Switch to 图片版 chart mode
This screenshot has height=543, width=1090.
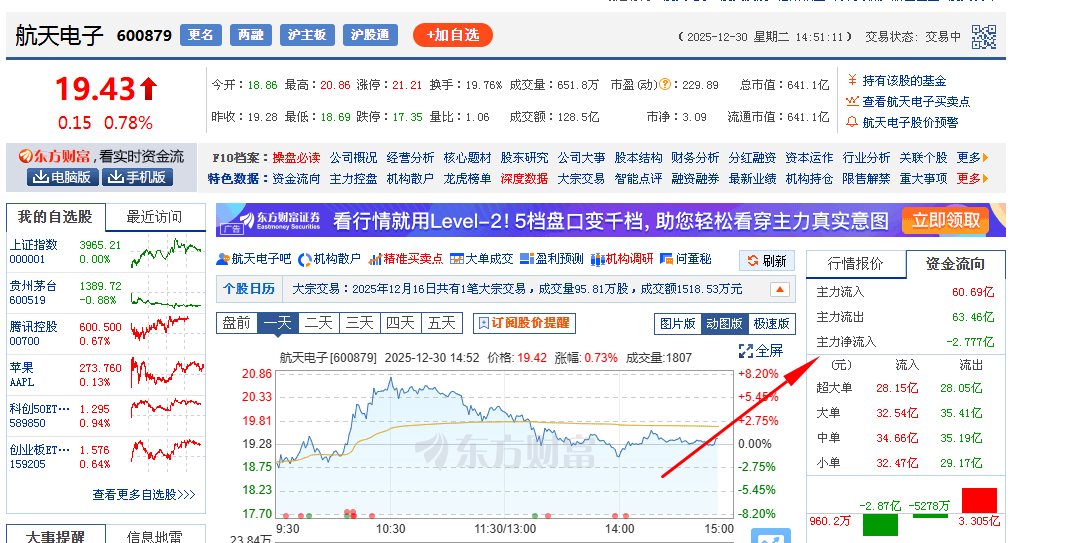[678, 323]
